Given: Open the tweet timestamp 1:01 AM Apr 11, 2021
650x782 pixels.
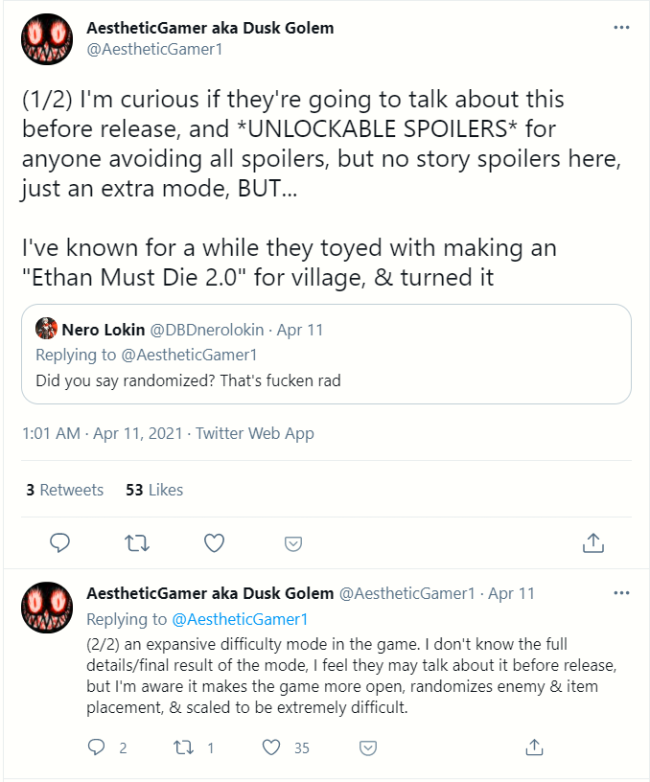Looking at the screenshot, I should 102,433.
